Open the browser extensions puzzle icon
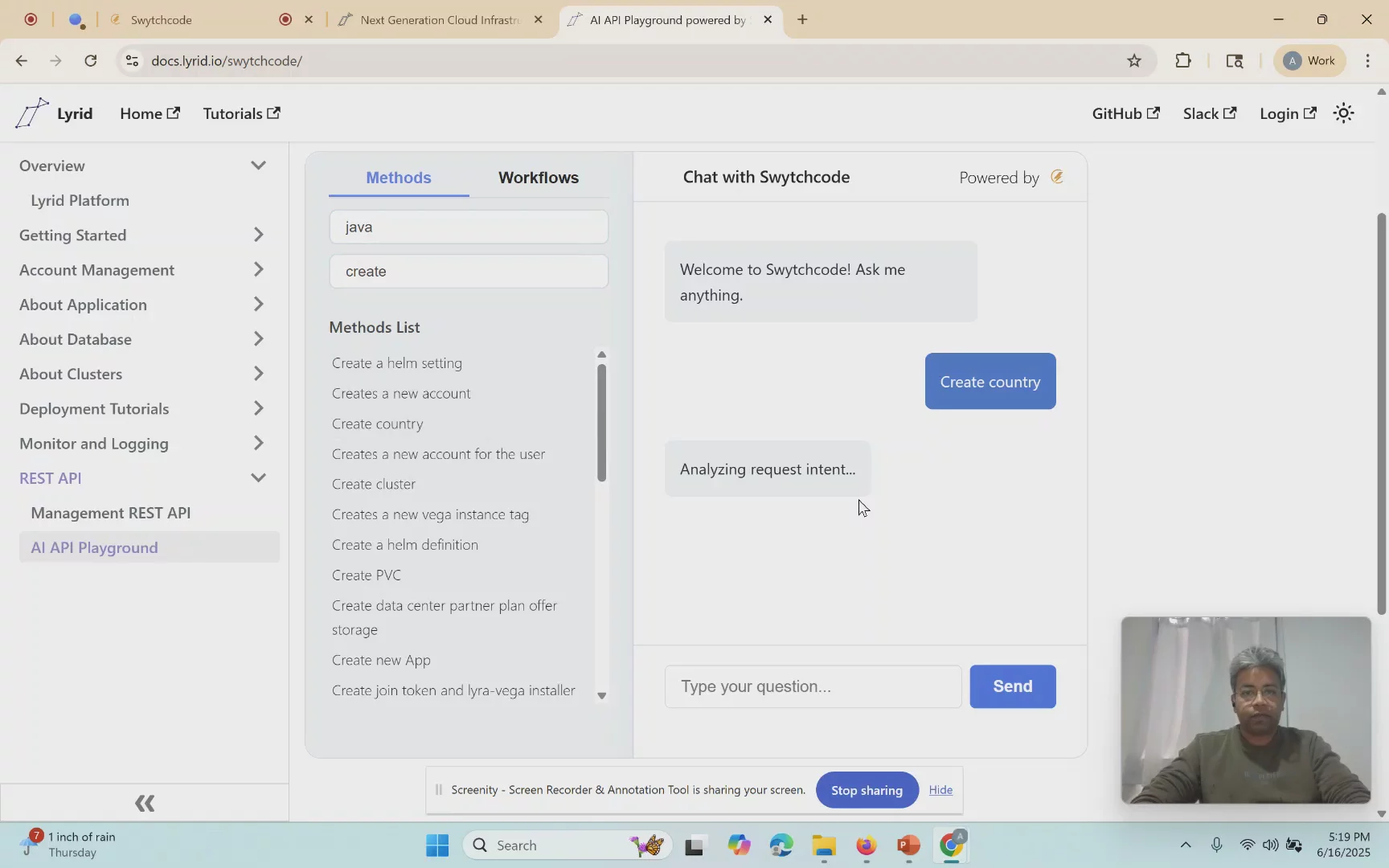1389x868 pixels. pos(1182,60)
